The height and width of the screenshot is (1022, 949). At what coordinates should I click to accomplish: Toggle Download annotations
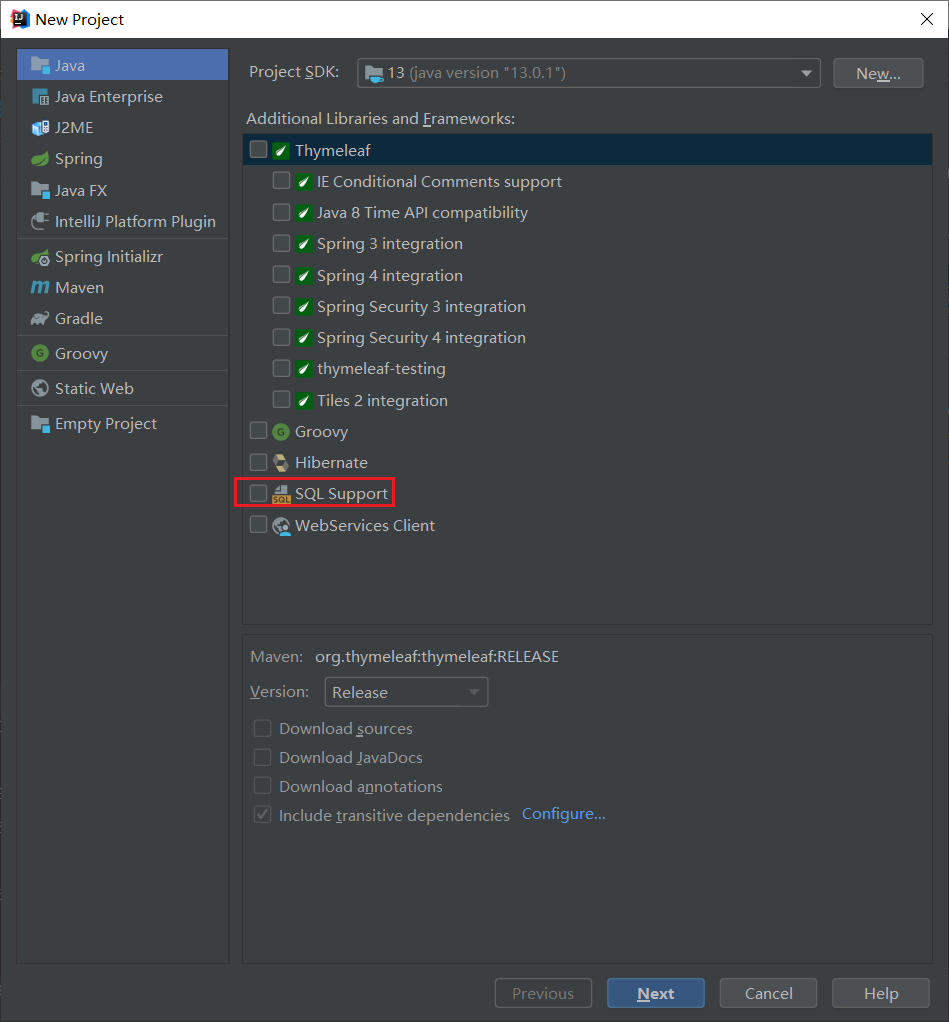tap(263, 786)
